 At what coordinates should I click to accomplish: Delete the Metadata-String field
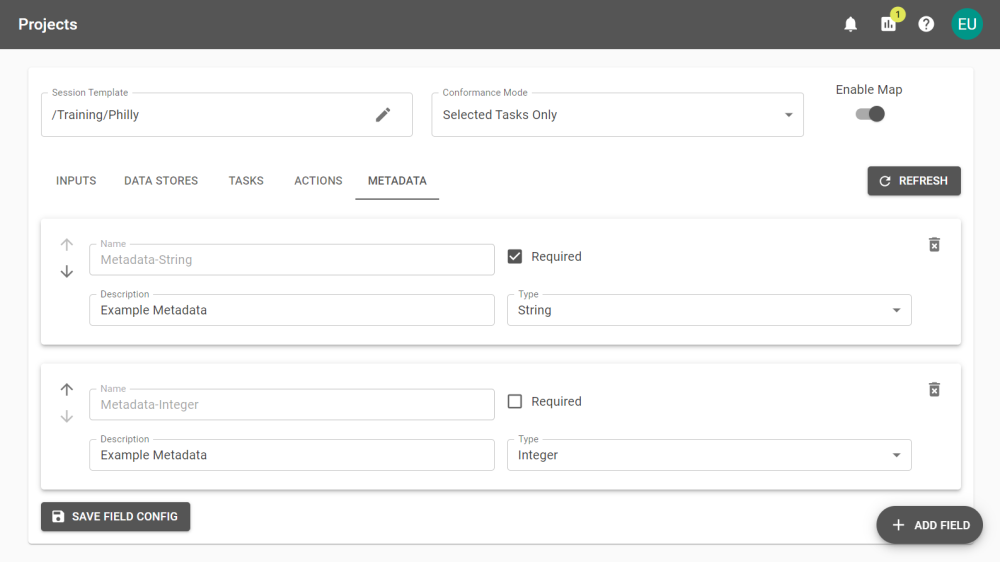click(x=934, y=244)
